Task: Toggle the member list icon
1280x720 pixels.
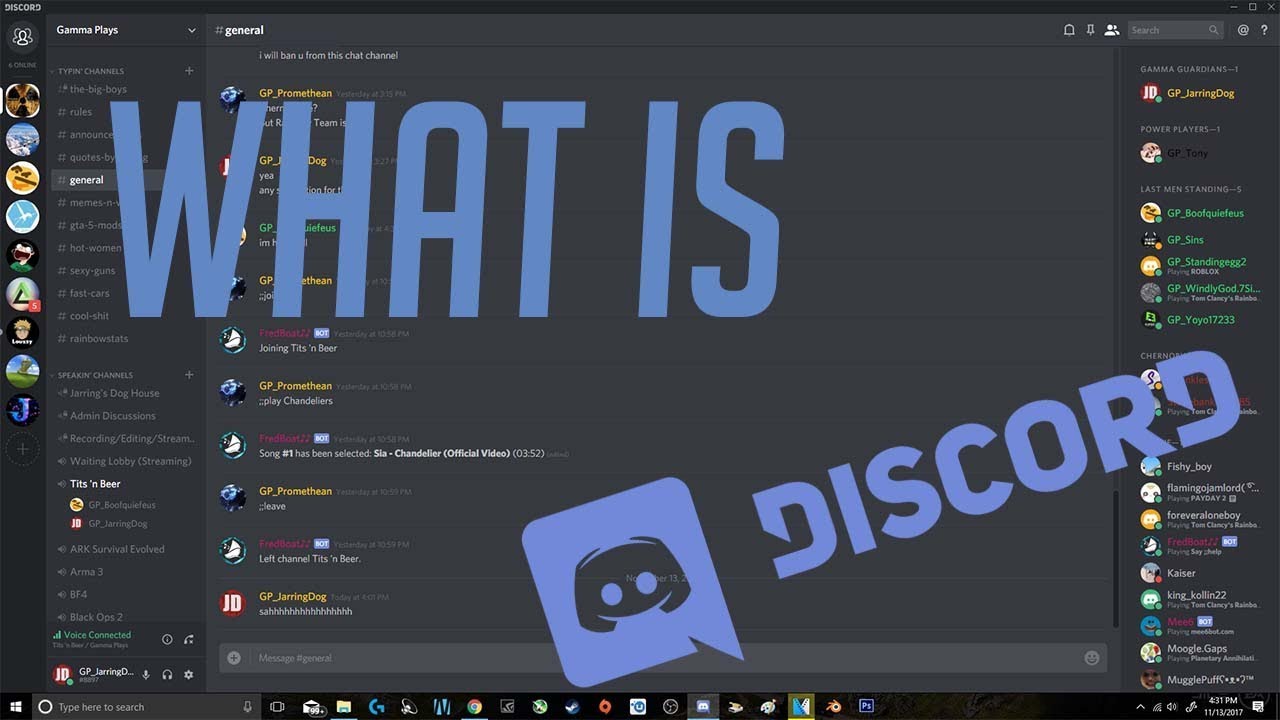Action: [x=1111, y=30]
